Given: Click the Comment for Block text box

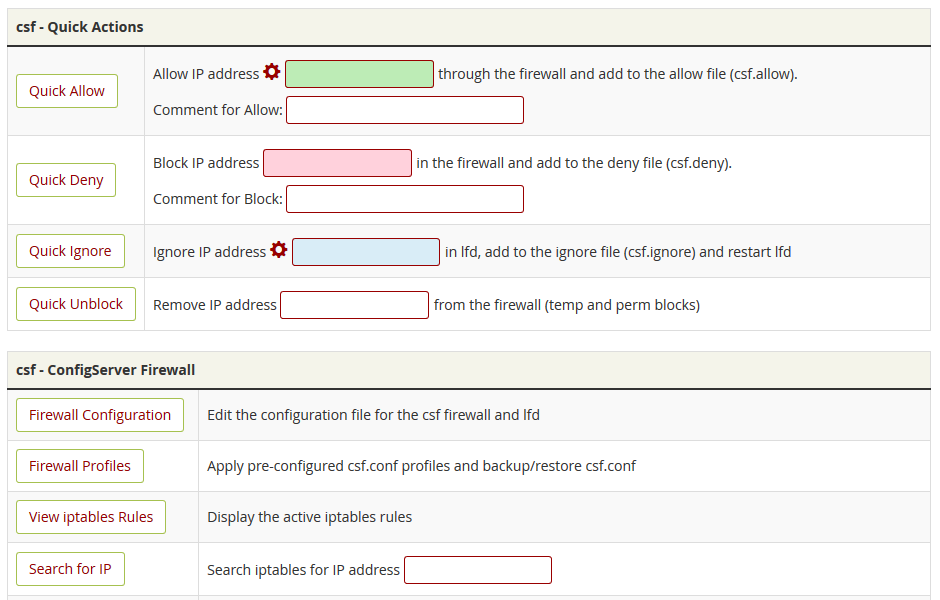Looking at the screenshot, I should click(x=404, y=198).
